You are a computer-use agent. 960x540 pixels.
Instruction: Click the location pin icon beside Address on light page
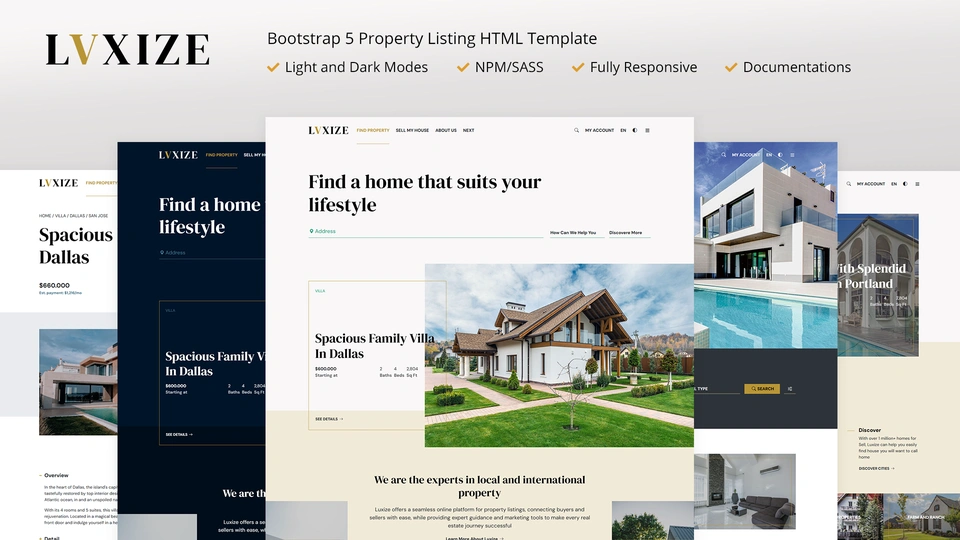tap(311, 231)
